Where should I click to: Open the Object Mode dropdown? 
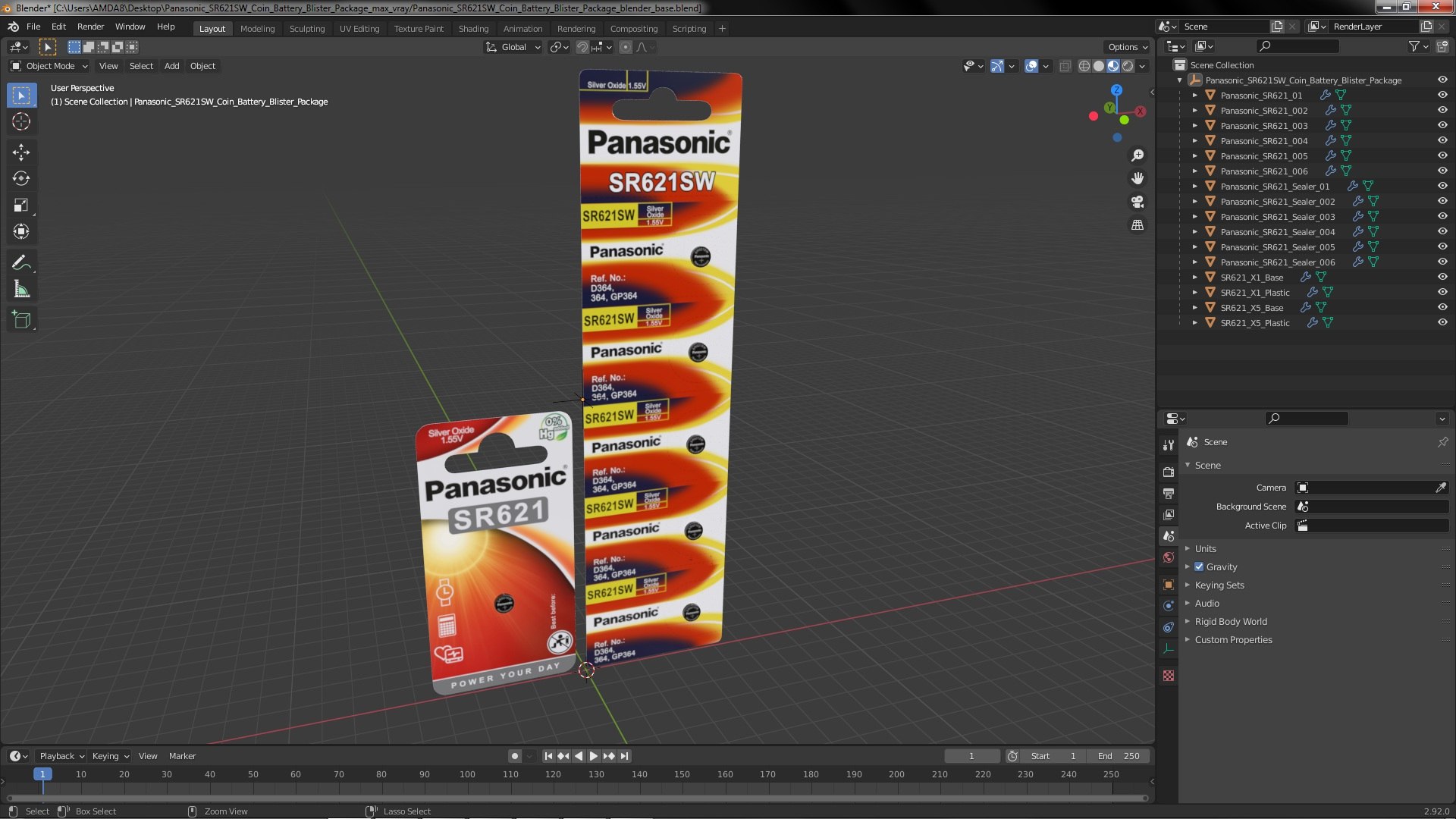coord(49,66)
